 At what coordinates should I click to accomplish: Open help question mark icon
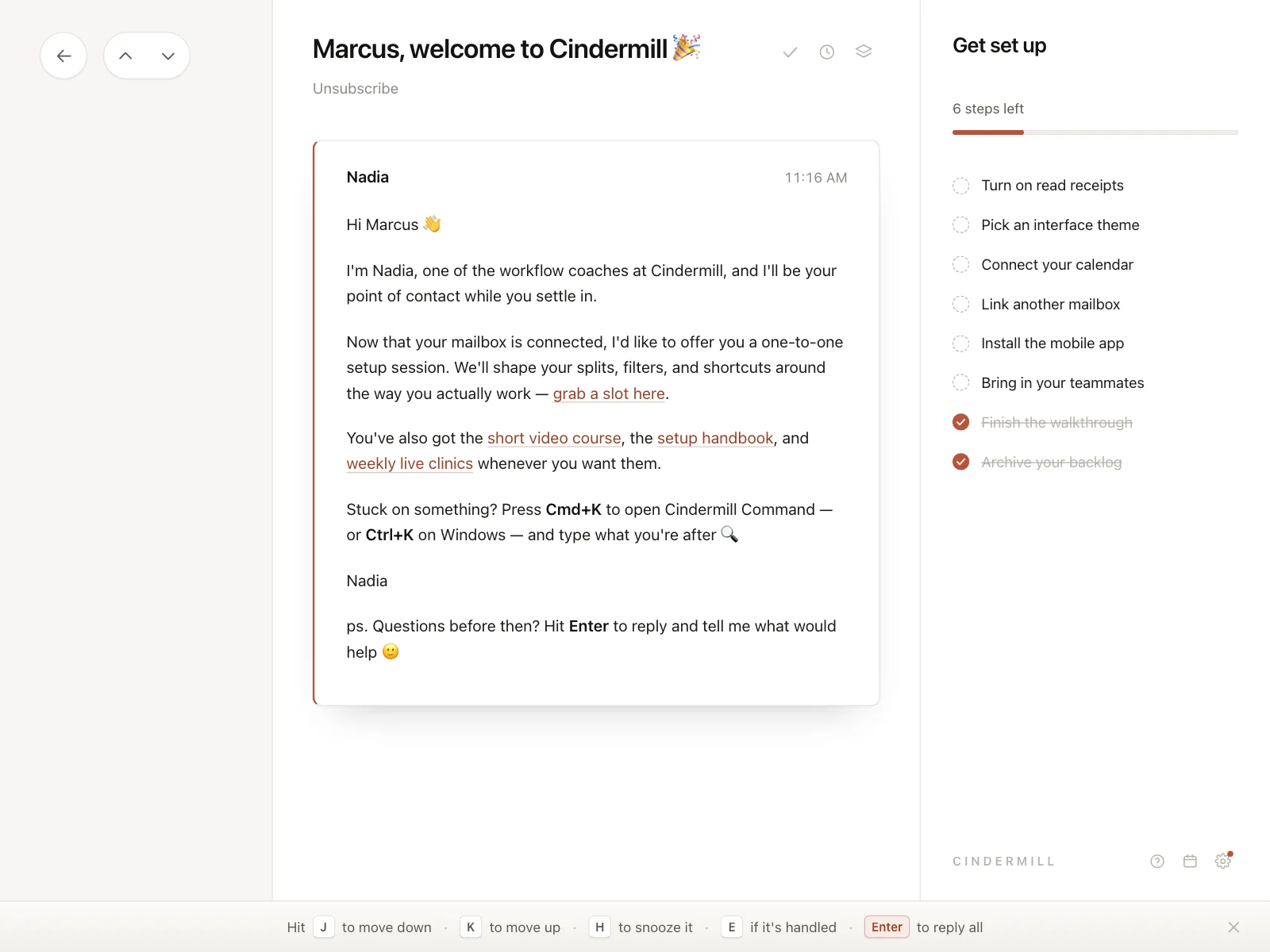(x=1157, y=862)
